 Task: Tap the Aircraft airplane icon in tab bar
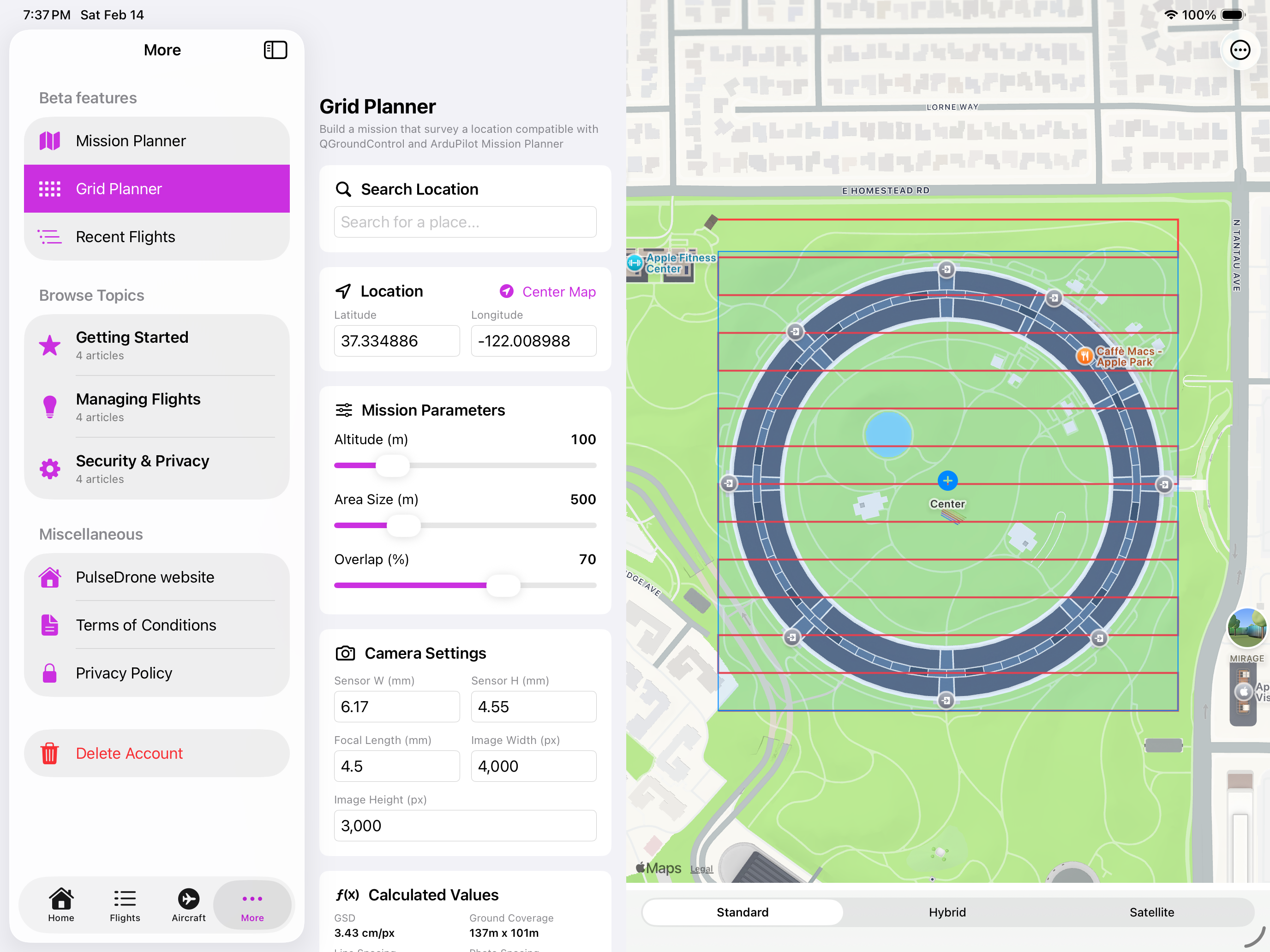188,898
